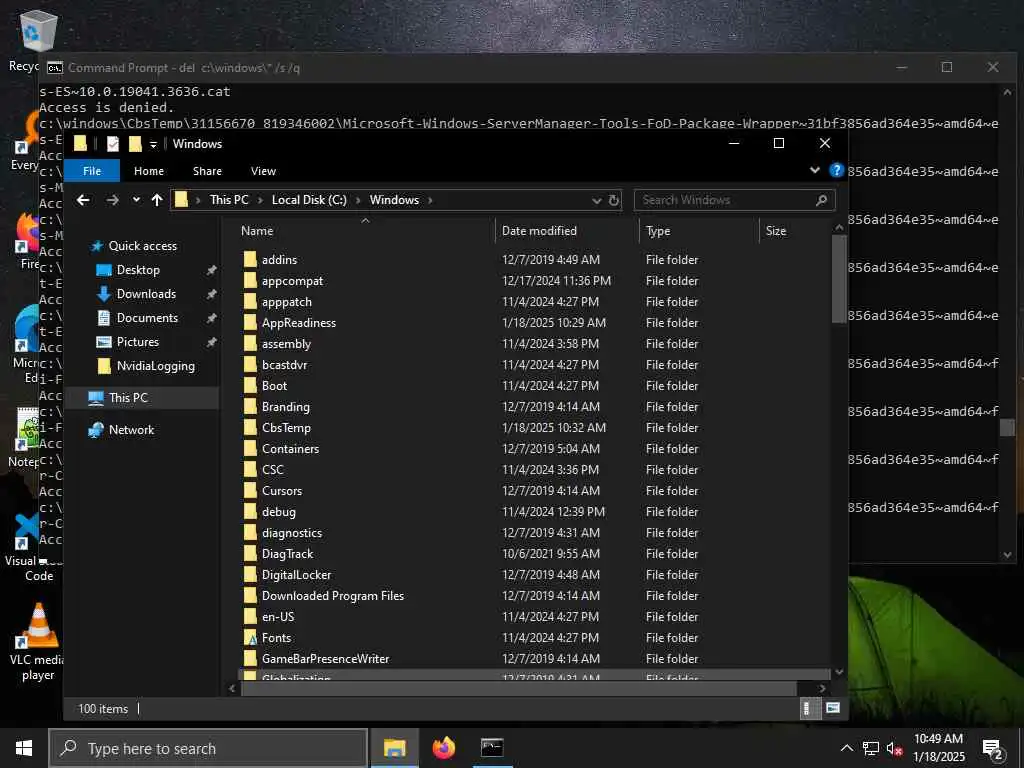Open Firefox from the taskbar

443,748
